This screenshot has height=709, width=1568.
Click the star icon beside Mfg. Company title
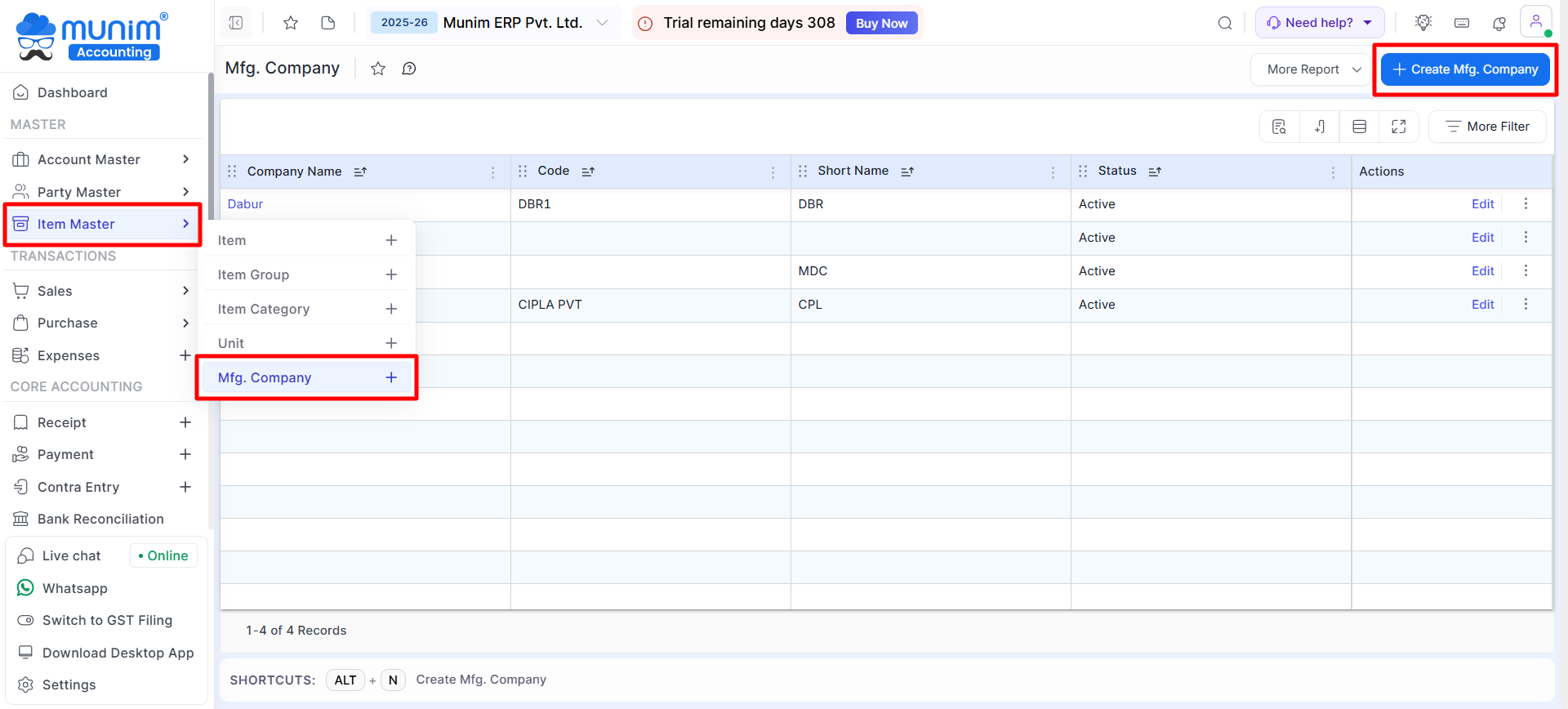378,69
